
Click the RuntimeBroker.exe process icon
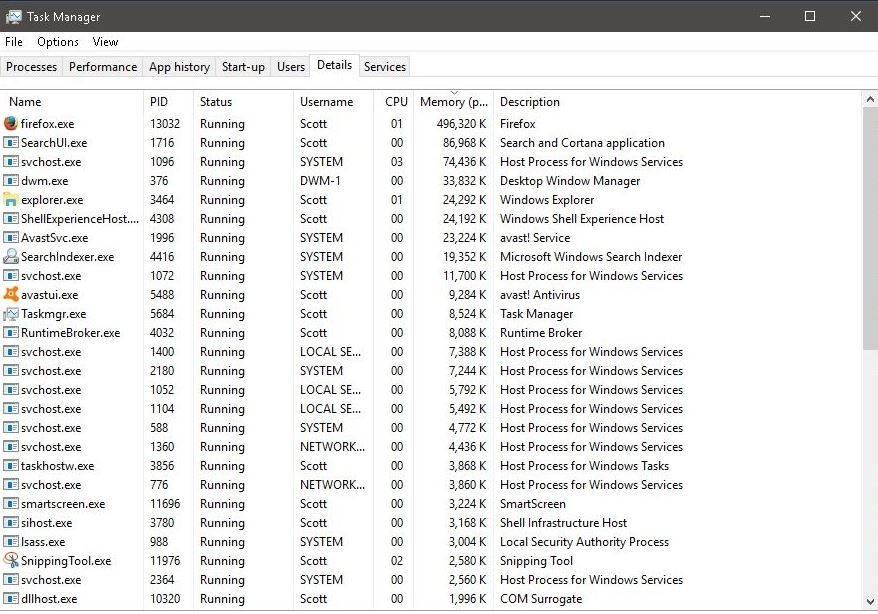coord(11,332)
